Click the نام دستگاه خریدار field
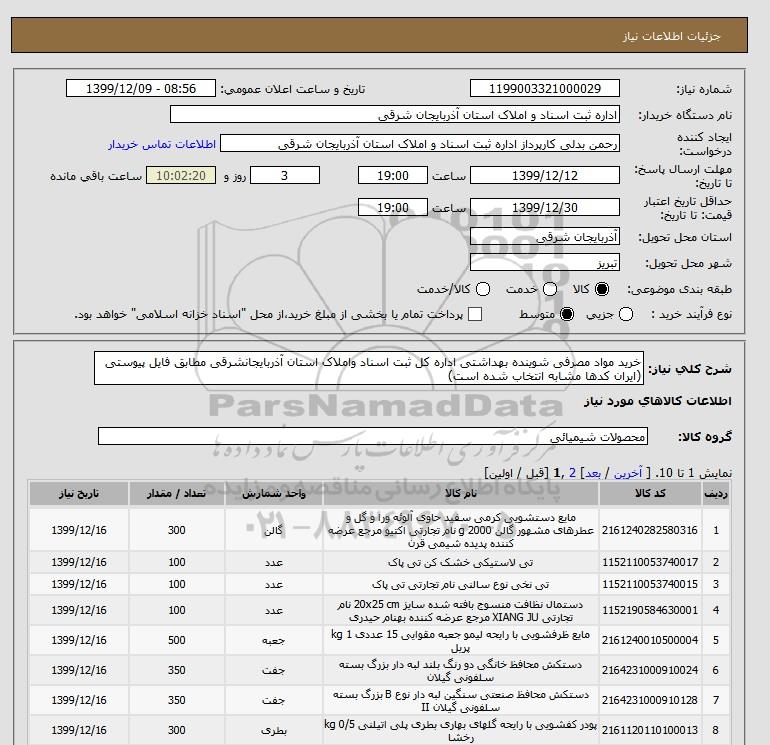770x745 pixels. click(x=395, y=114)
